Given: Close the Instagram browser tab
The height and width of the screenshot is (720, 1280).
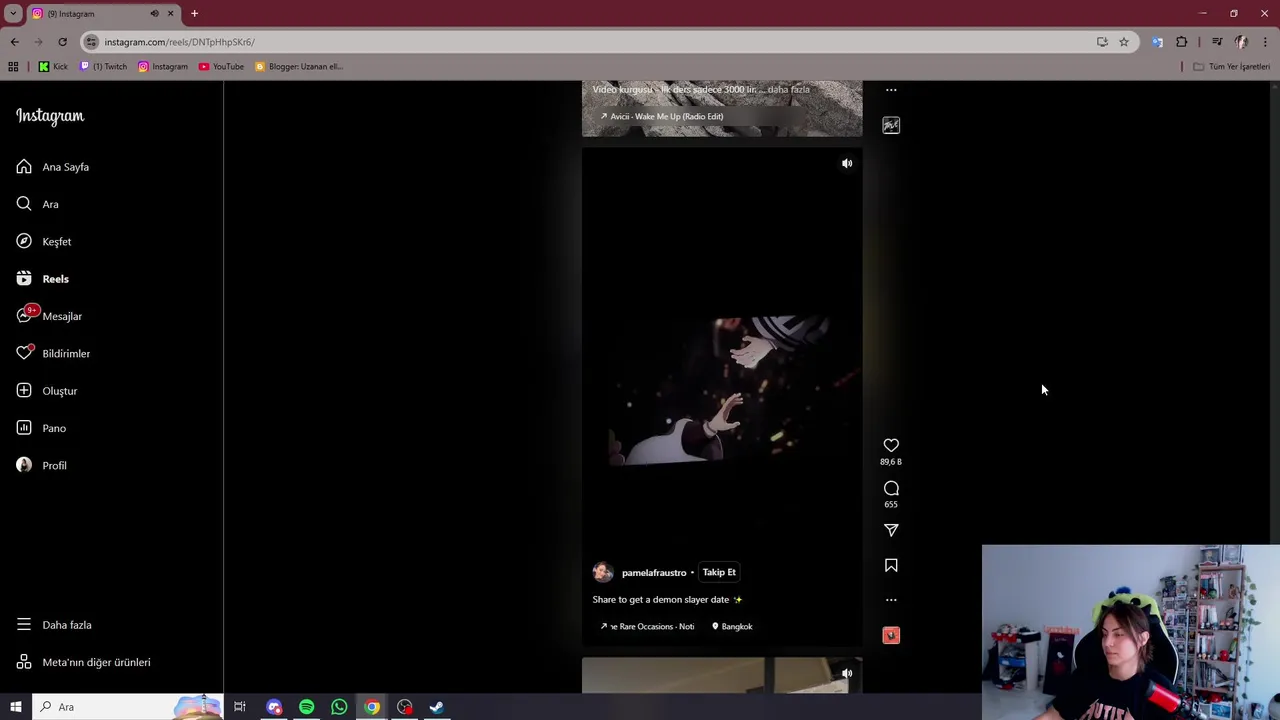Looking at the screenshot, I should (170, 13).
